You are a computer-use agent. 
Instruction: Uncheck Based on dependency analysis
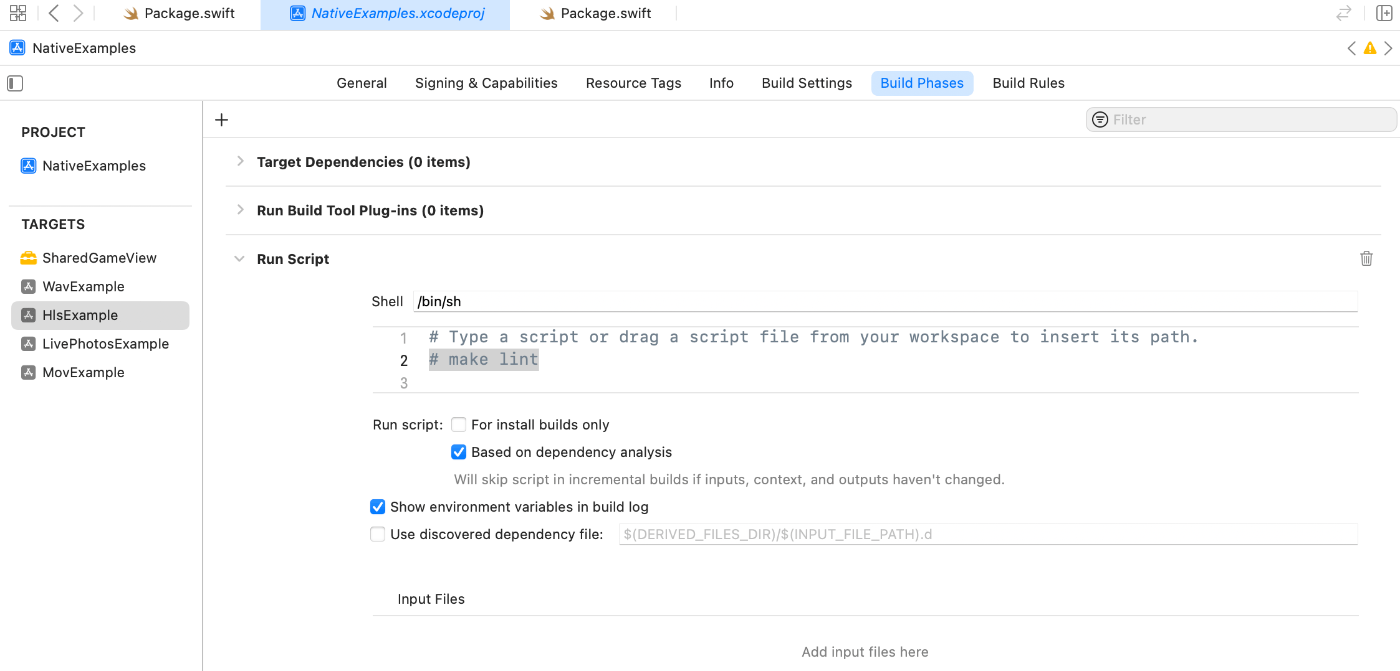(x=459, y=452)
